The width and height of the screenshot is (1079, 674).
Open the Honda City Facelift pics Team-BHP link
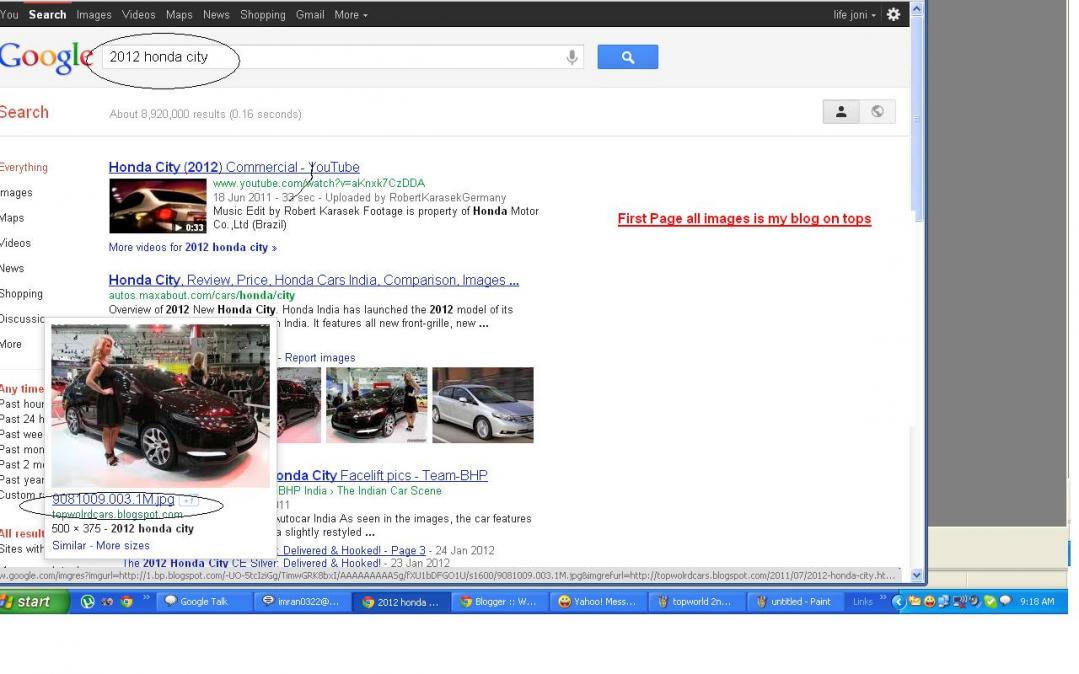[x=382, y=475]
